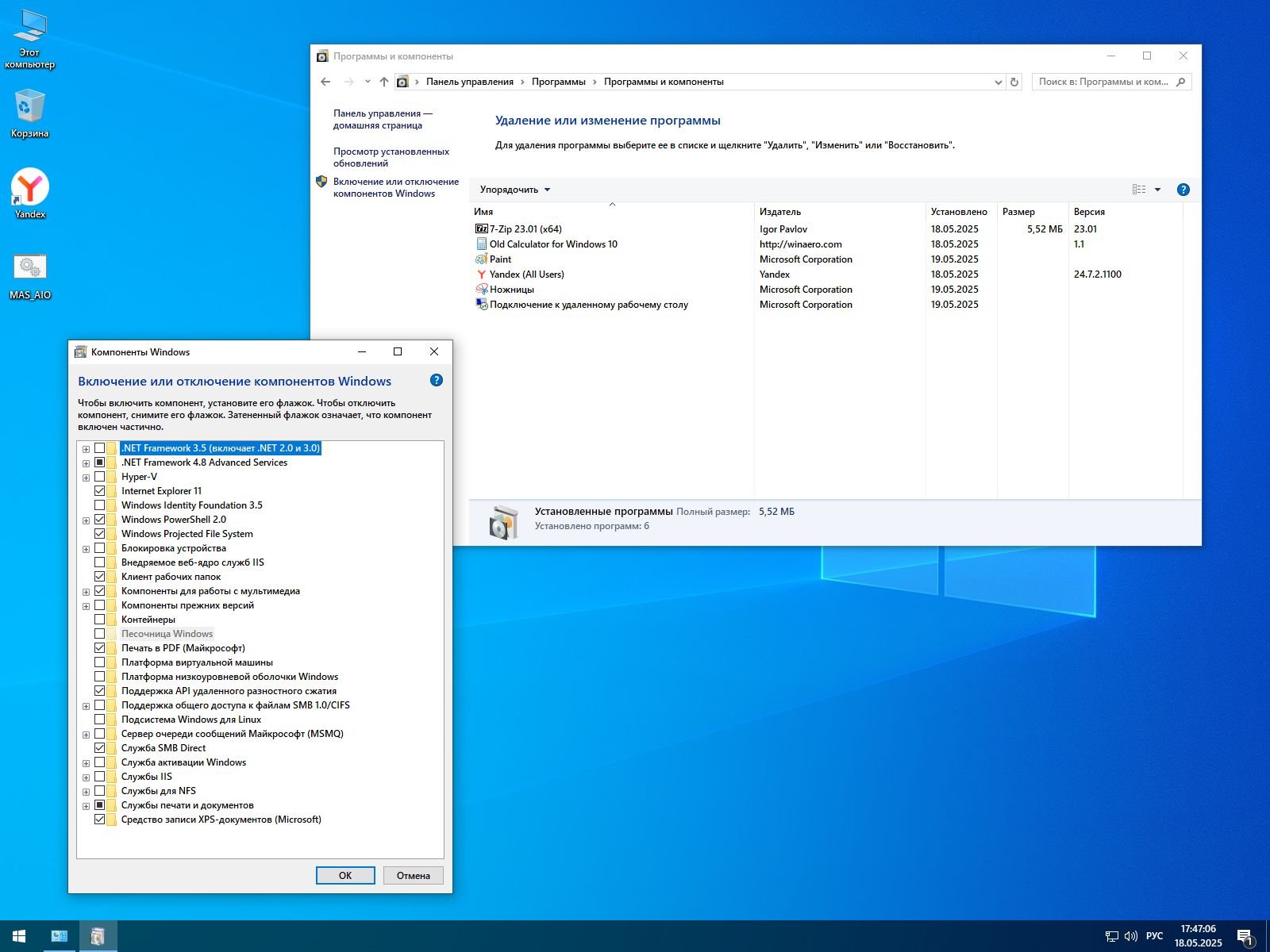Image resolution: width=1270 pixels, height=952 pixels.
Task: Expand Компоненты для работы с мультимедиа
Action: click(86, 592)
